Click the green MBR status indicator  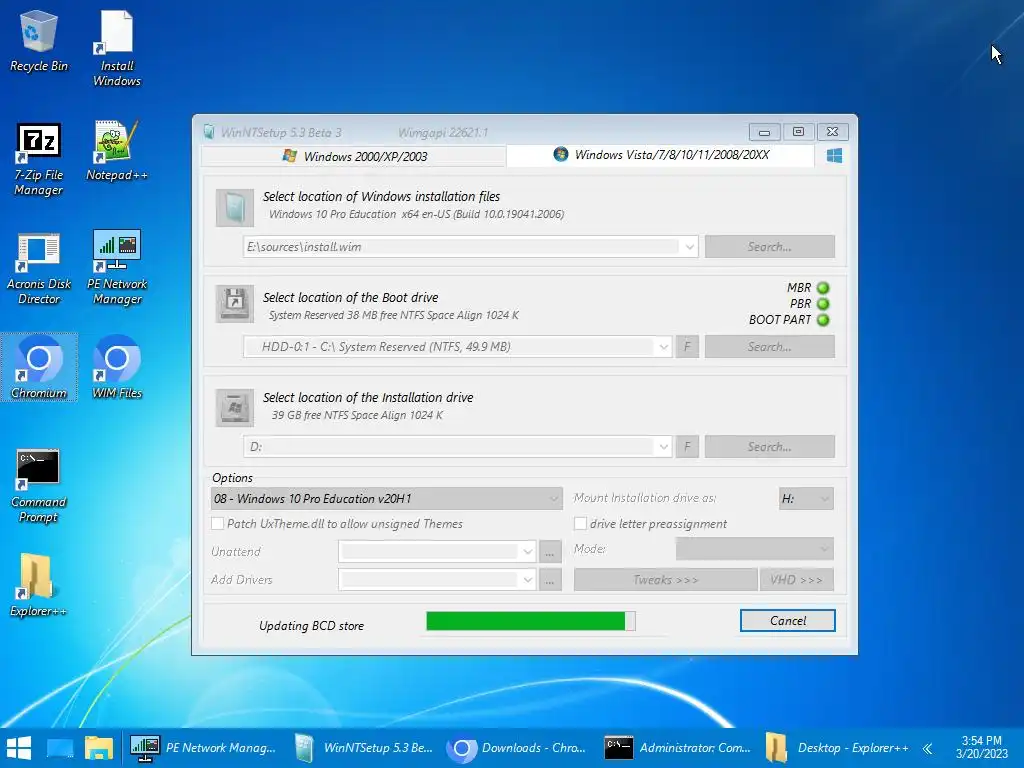(823, 288)
